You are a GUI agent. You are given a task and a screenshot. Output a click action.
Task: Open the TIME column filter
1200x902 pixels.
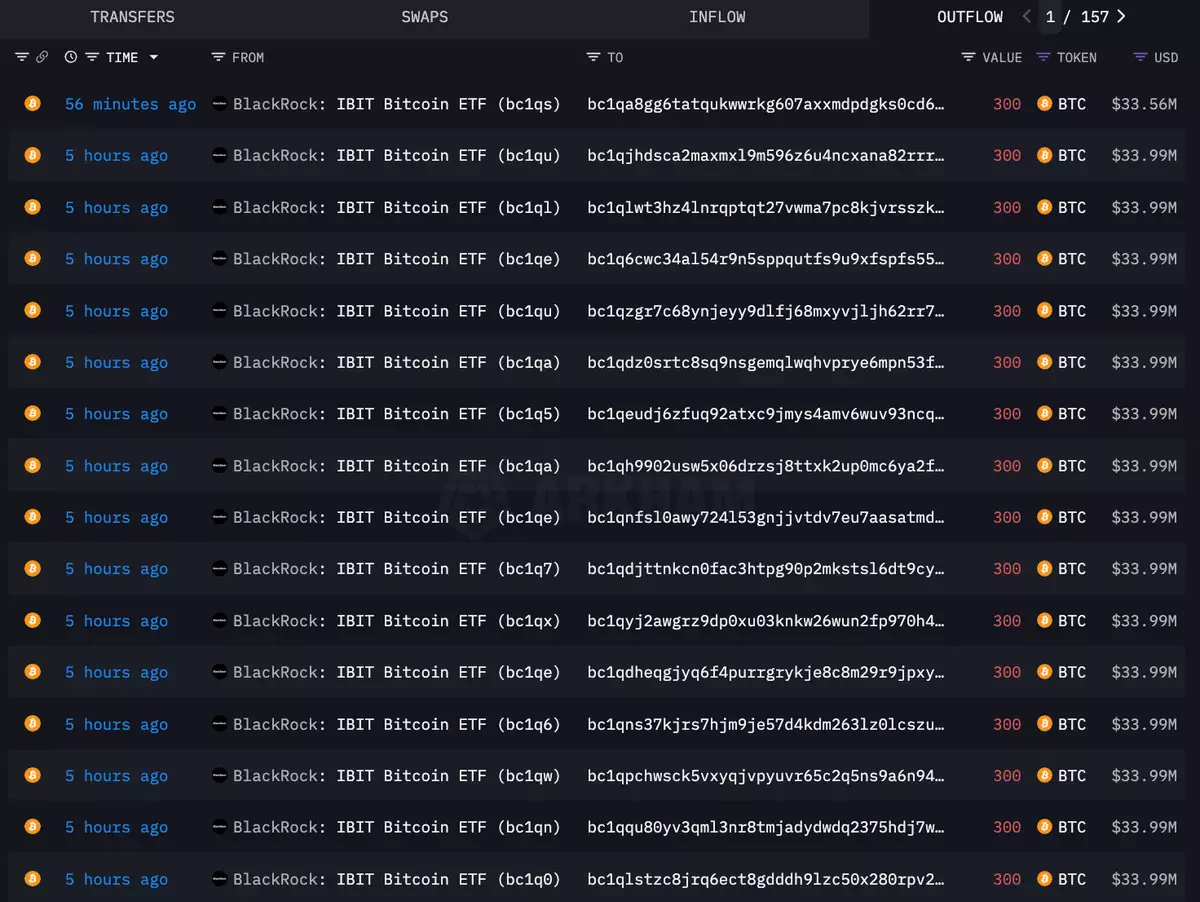pyautogui.click(x=92, y=57)
